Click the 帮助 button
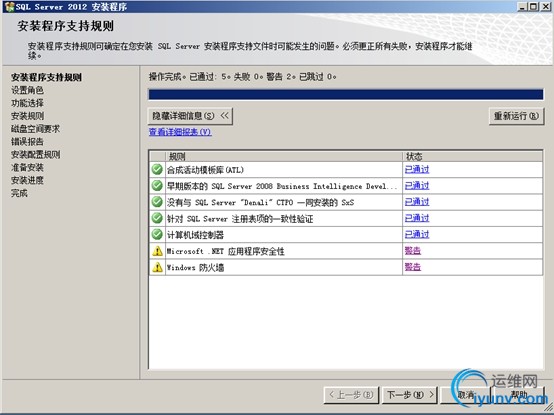Image resolution: width=554 pixels, height=415 pixels. point(519,395)
